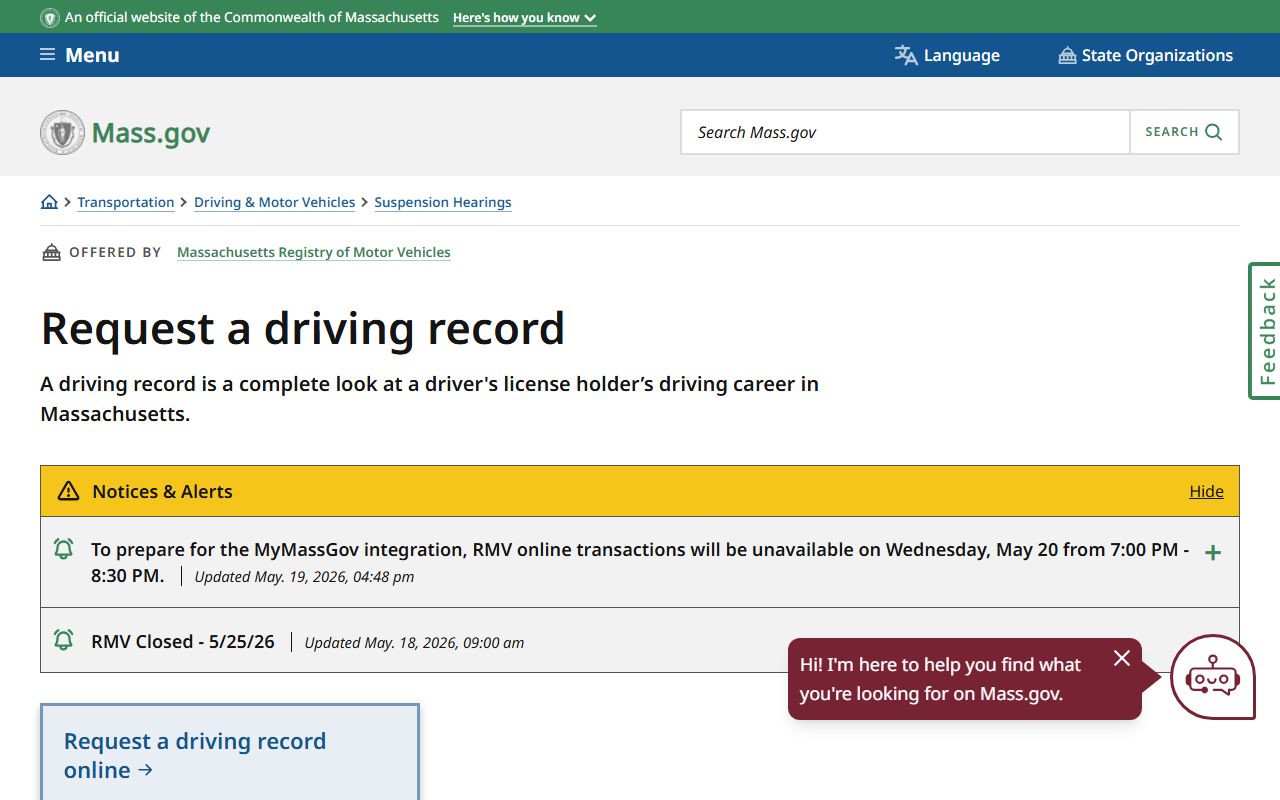This screenshot has width=1280, height=800.
Task: Click the Massachusetts state seal logo
Action: pos(62,132)
